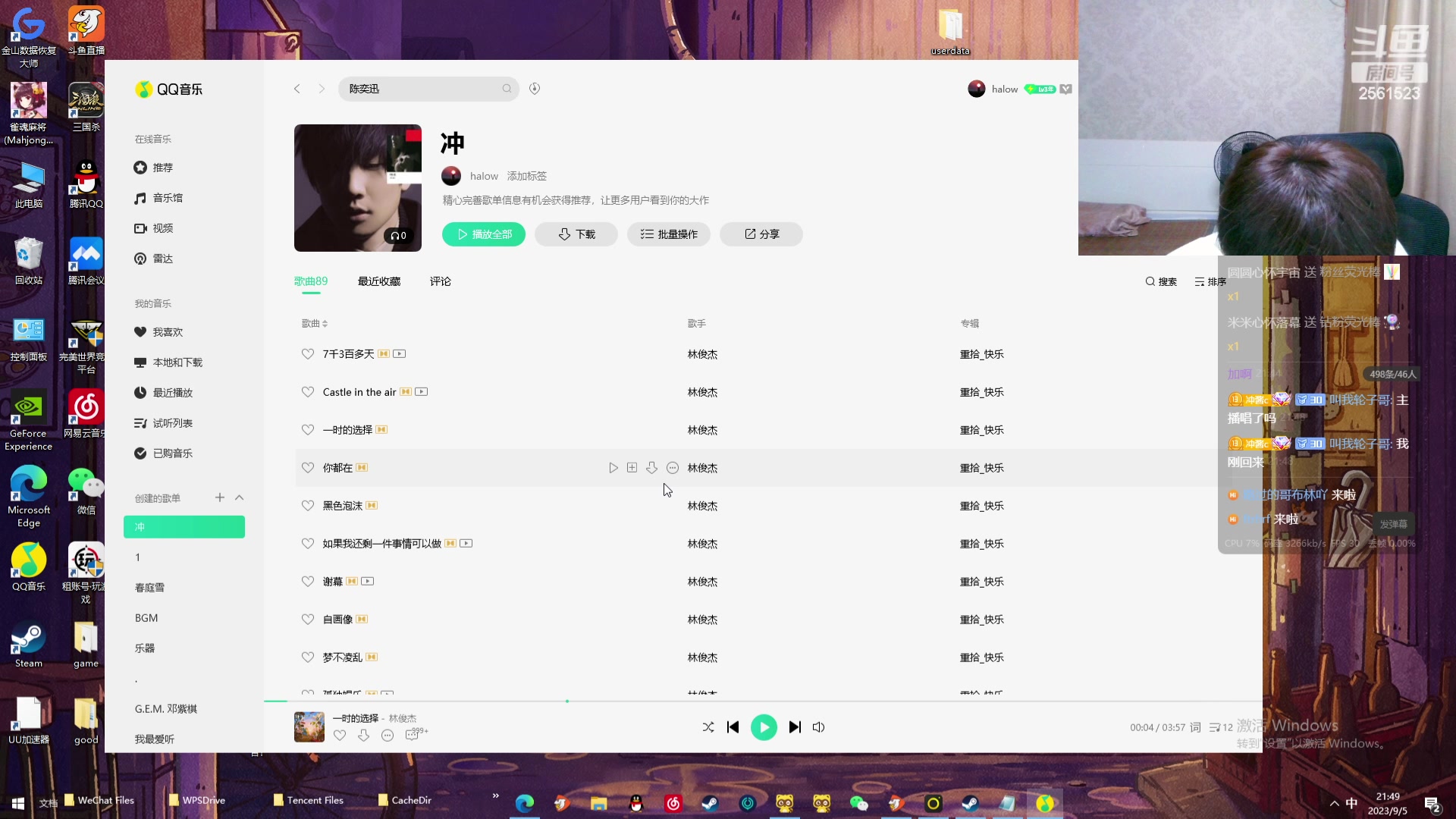Viewport: 1456px width, 819px height.
Task: Start voice search with the microphone icon
Action: click(534, 89)
